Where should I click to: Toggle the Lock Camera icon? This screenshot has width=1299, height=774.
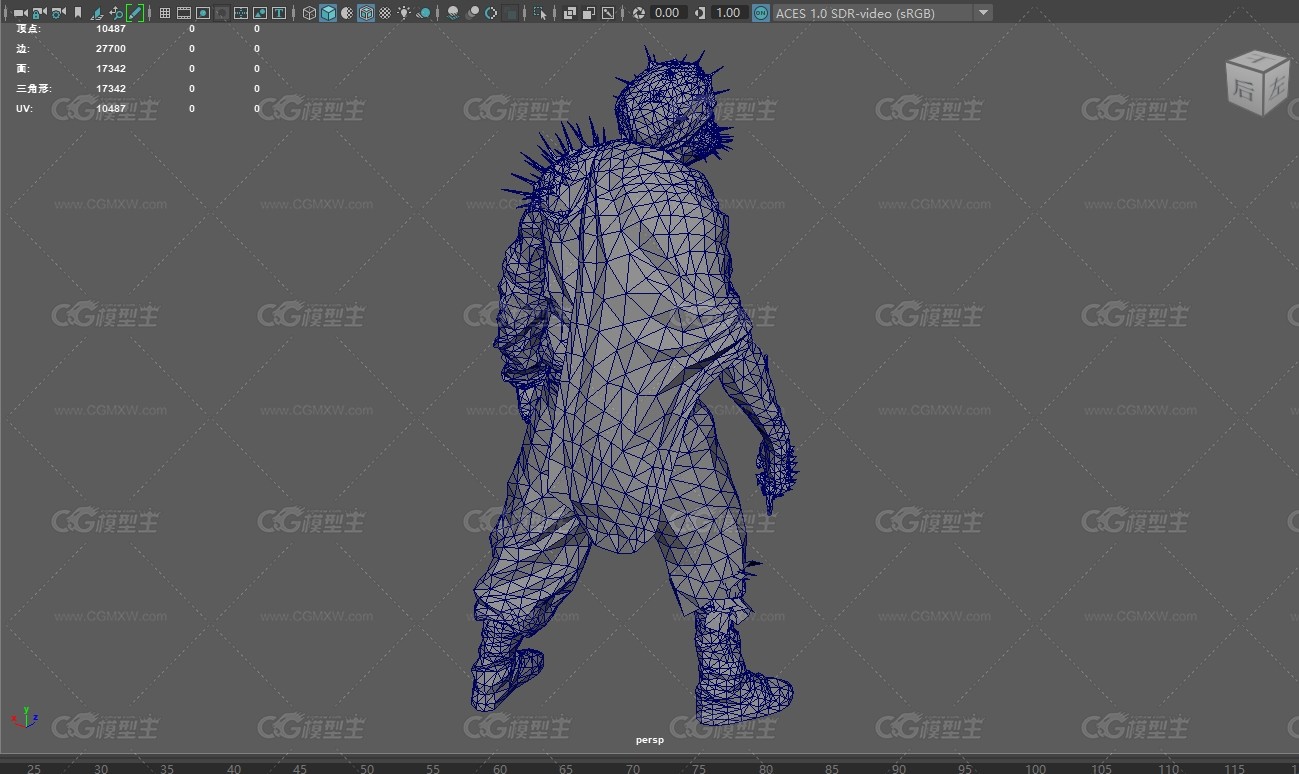tap(39, 13)
